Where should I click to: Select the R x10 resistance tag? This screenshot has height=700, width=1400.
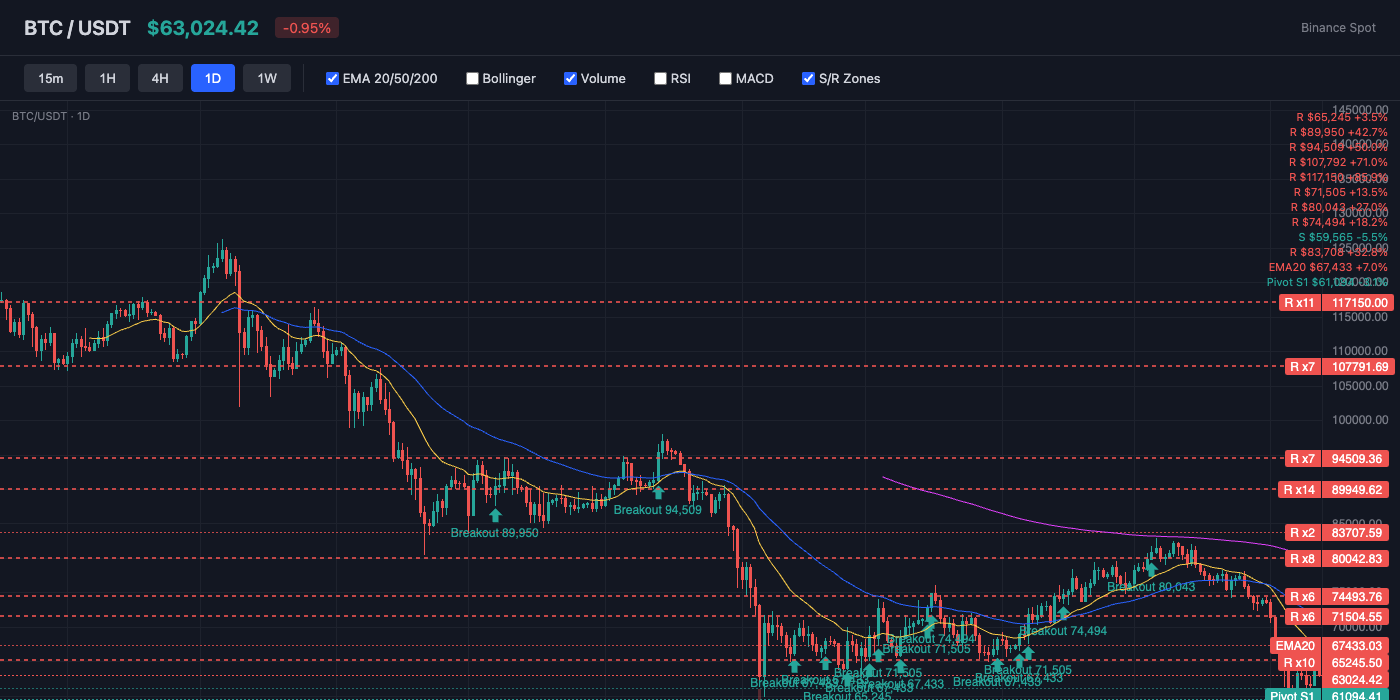pyautogui.click(x=1299, y=663)
